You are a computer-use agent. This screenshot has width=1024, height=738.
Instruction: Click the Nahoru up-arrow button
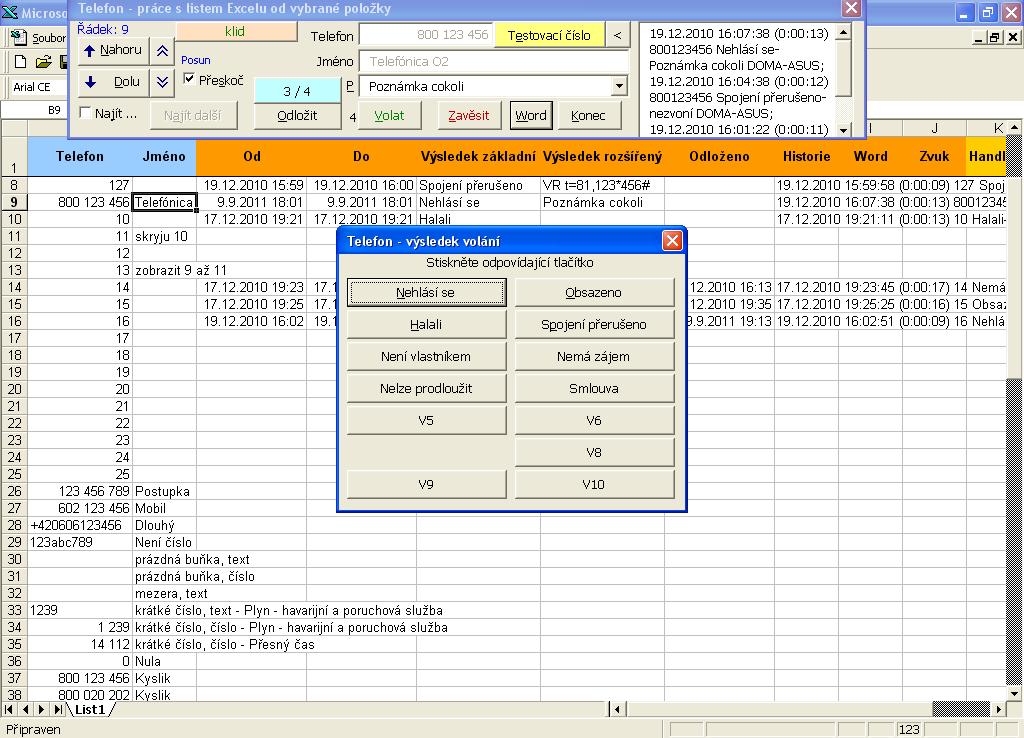tap(114, 50)
